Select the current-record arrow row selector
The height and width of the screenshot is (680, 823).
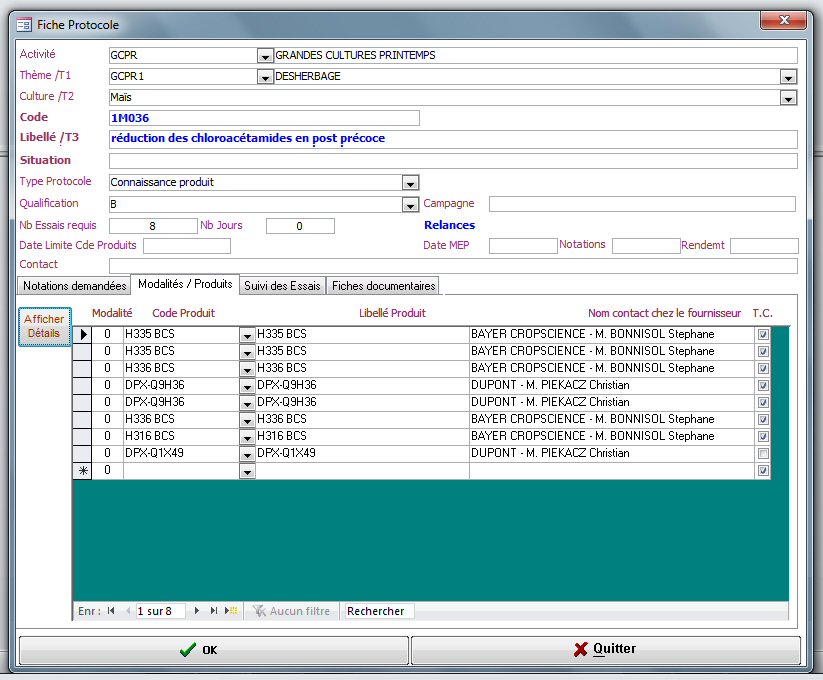pos(82,334)
